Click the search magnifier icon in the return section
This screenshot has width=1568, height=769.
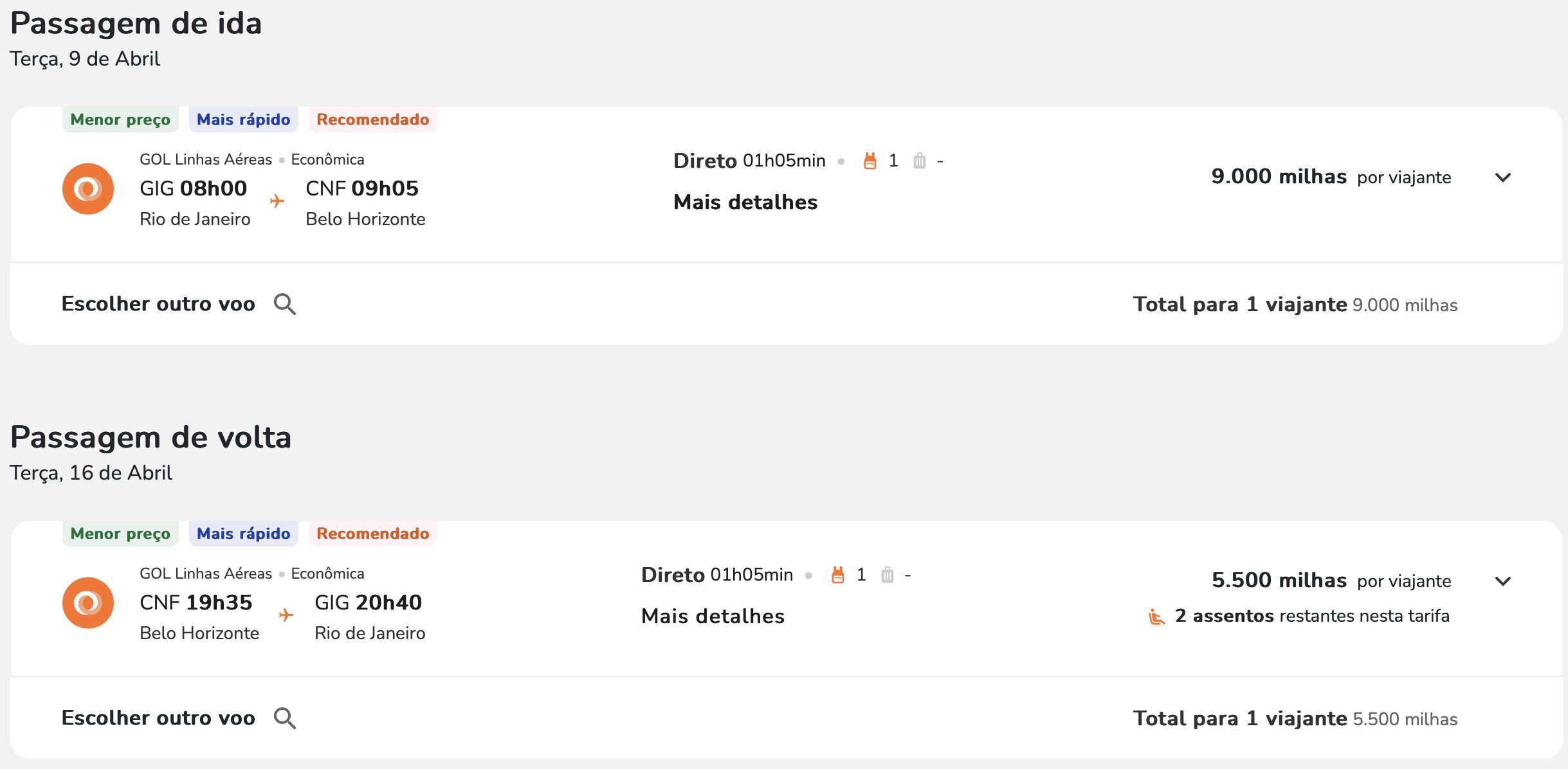[285, 718]
